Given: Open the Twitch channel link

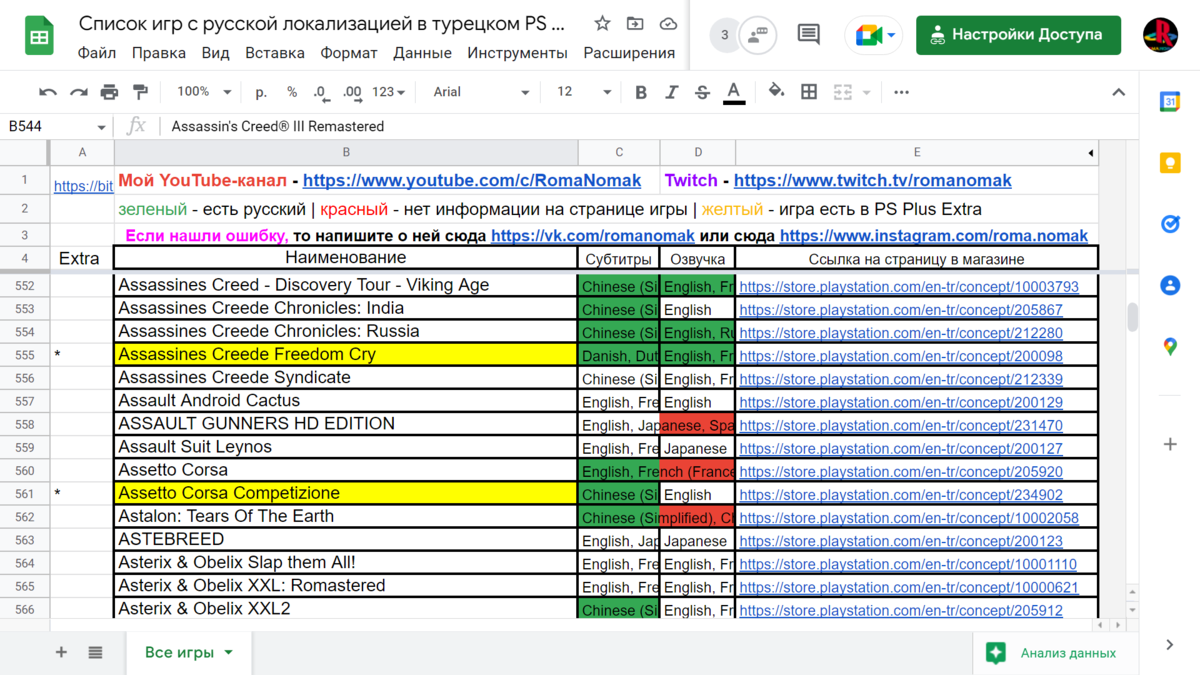Looking at the screenshot, I should [x=873, y=181].
